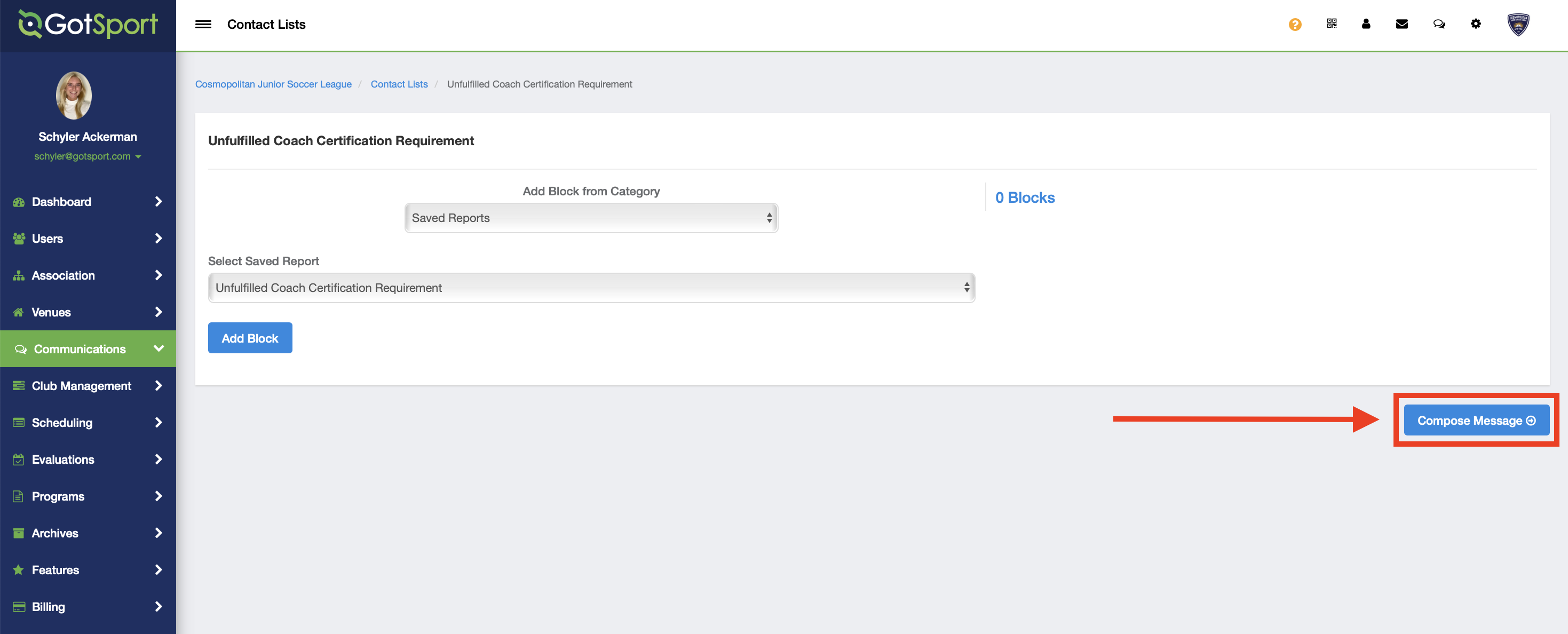Click the GotSport logo
1568x634 pixels.
point(88,23)
